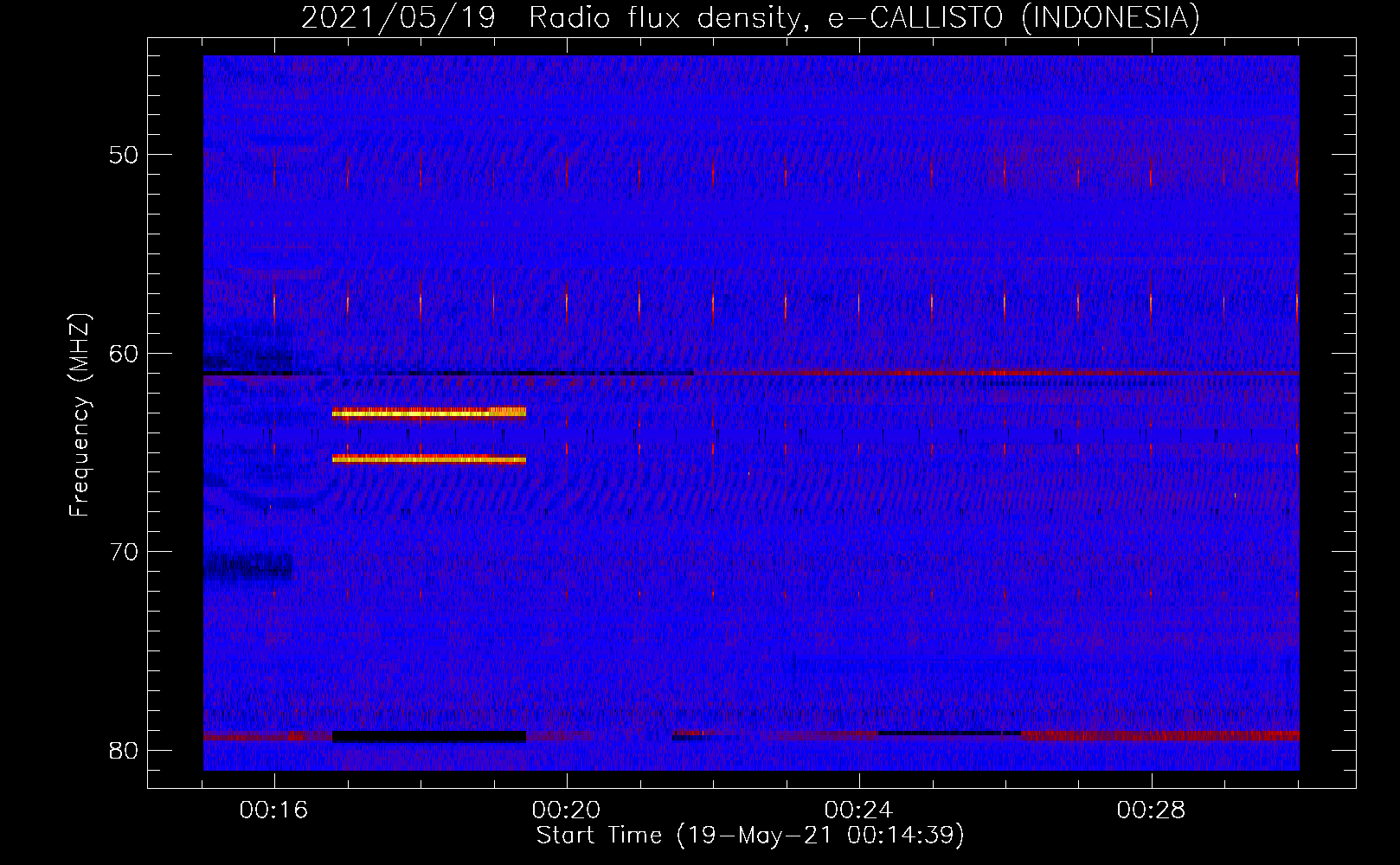Click the bright yellow emission band near 65 MHz

429,459
